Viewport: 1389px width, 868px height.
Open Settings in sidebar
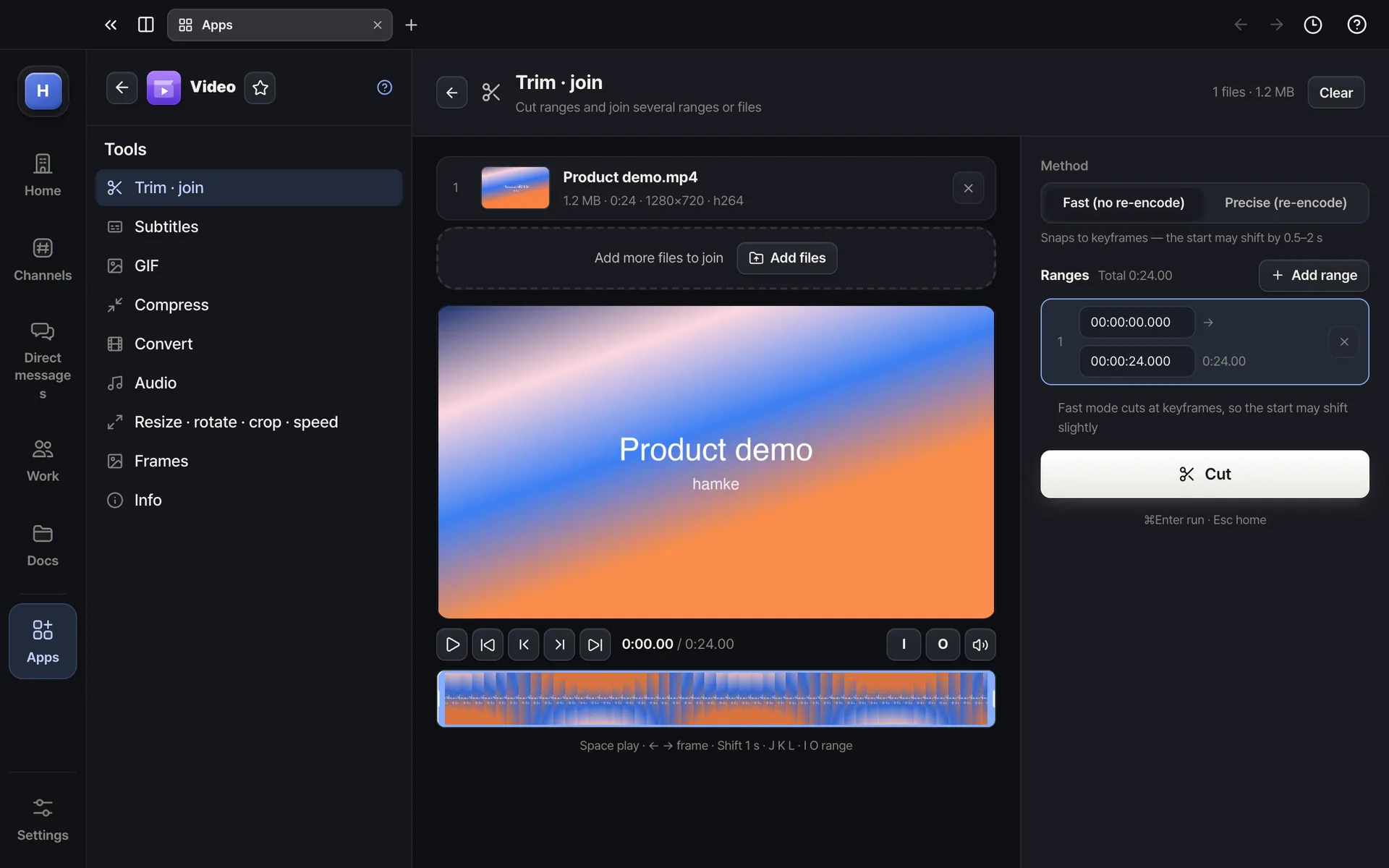click(43, 820)
